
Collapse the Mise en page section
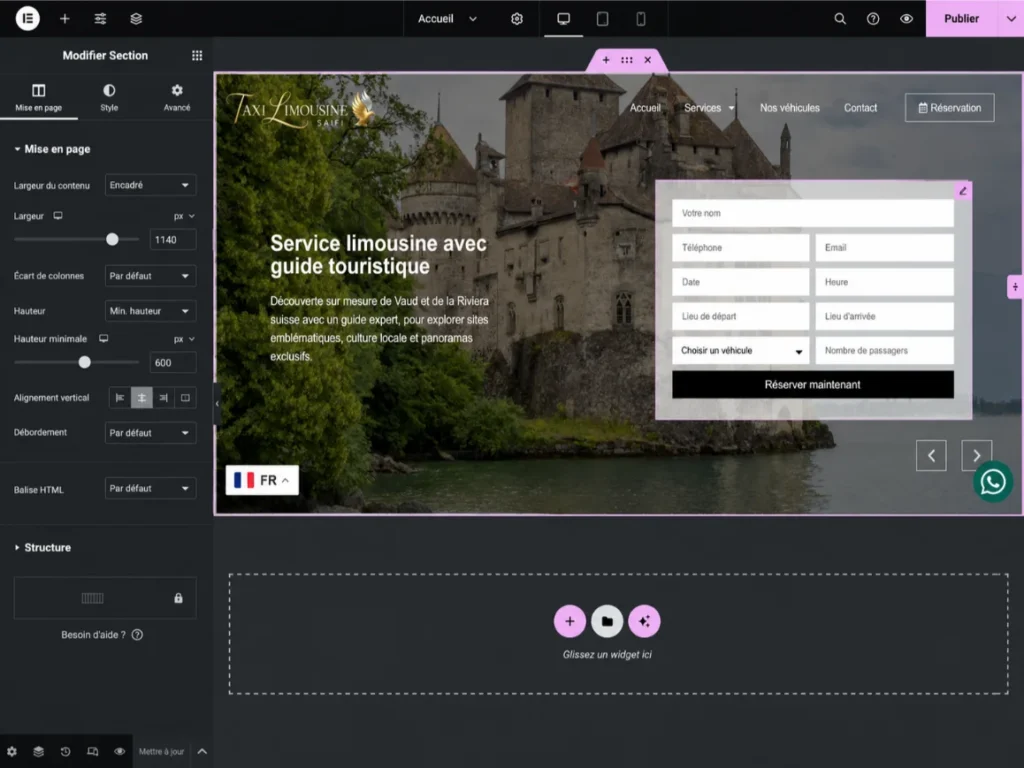coord(52,149)
